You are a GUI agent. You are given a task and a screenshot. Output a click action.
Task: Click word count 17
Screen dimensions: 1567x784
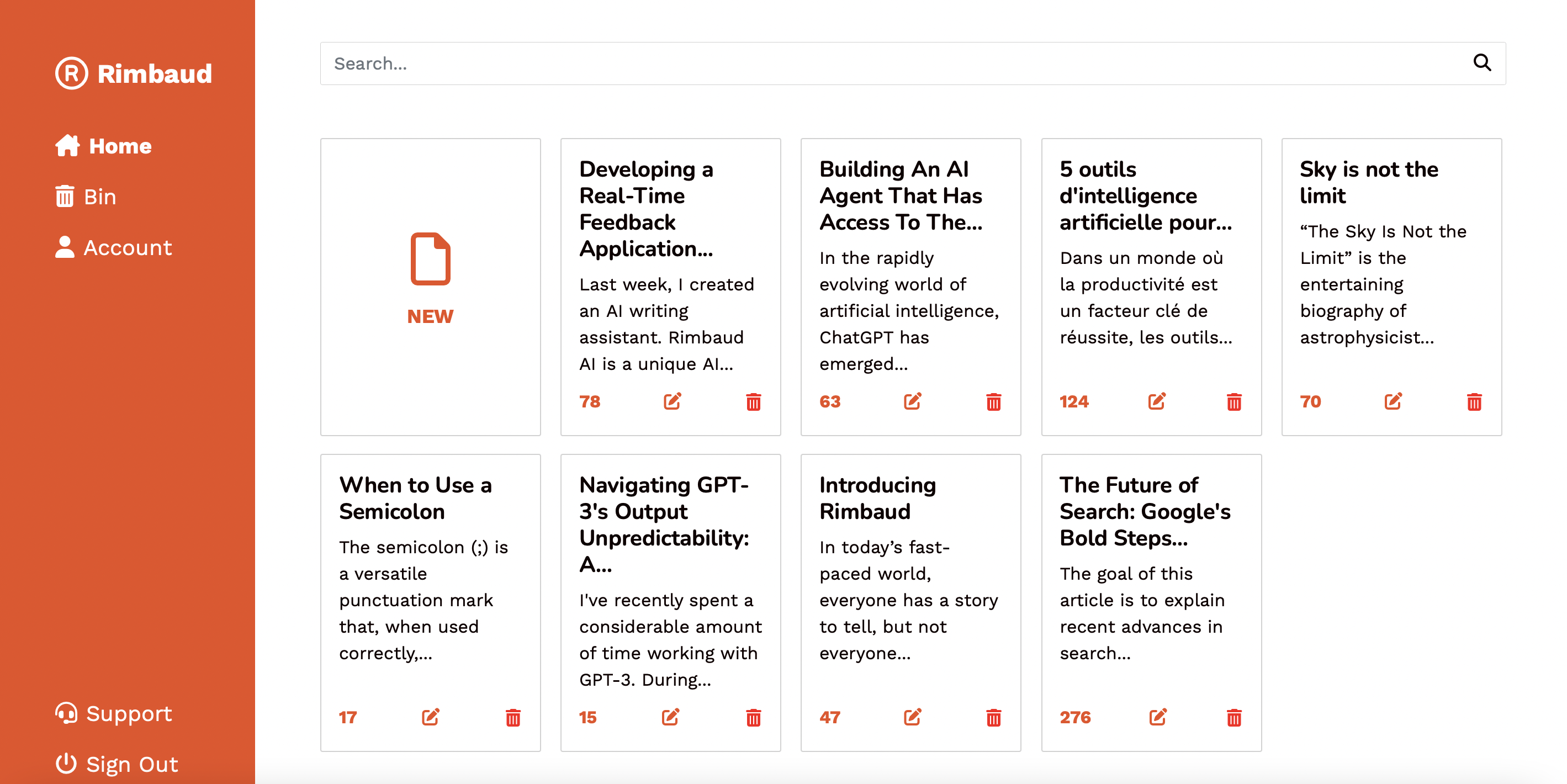coord(347,717)
